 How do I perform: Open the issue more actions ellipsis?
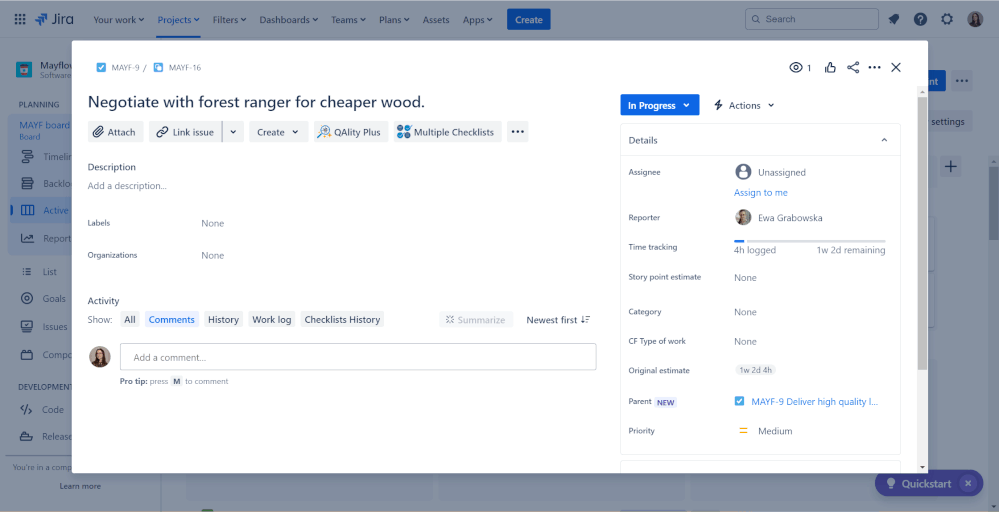(874, 68)
